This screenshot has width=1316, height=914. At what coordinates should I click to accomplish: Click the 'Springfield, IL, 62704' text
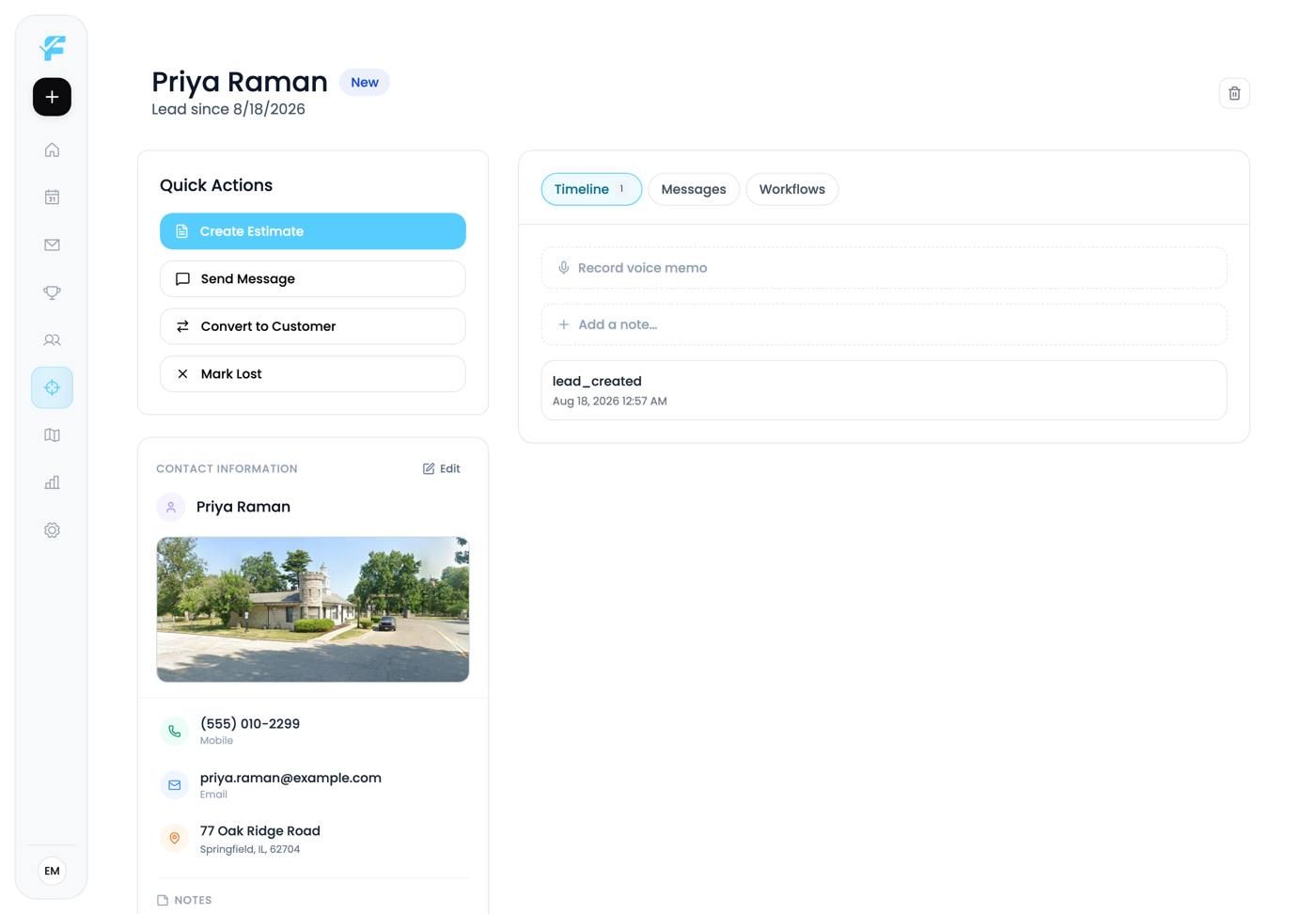coord(250,849)
